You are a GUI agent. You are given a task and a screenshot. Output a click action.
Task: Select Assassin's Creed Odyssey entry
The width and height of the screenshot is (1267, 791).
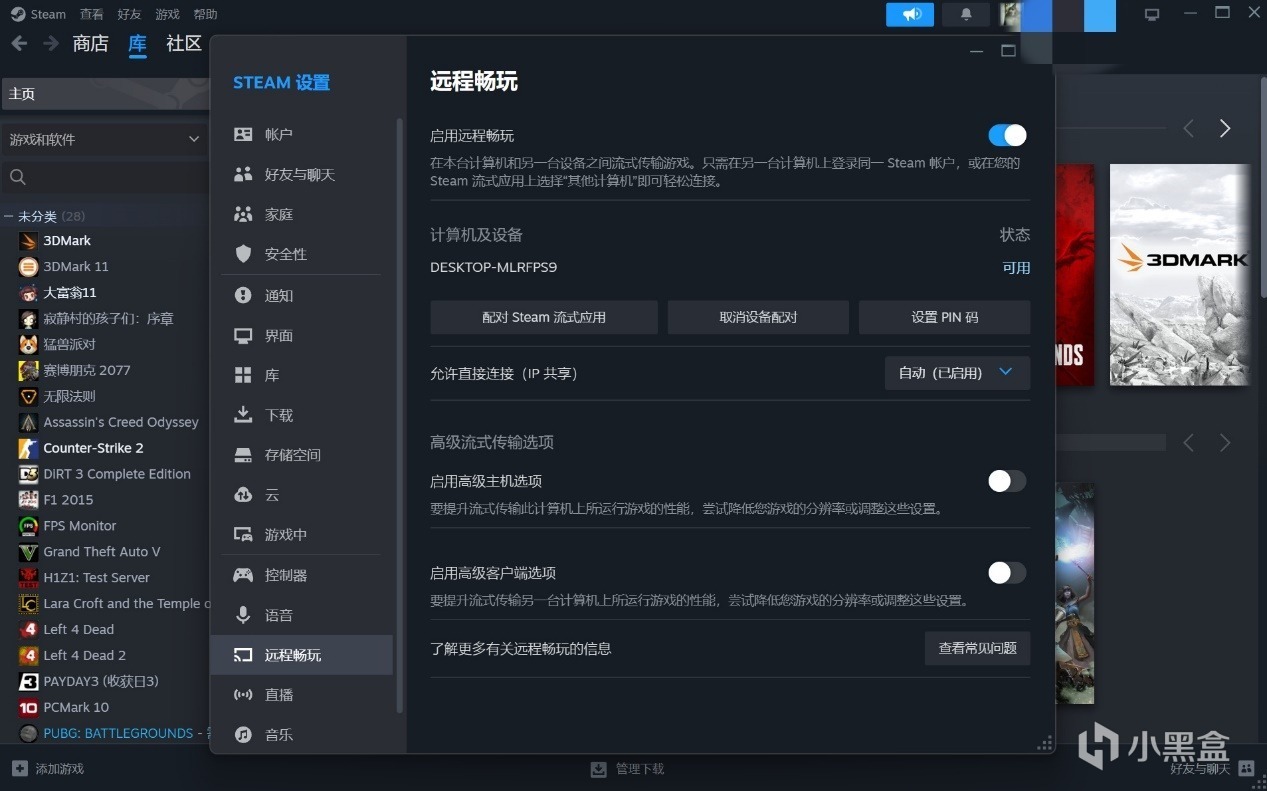click(121, 422)
